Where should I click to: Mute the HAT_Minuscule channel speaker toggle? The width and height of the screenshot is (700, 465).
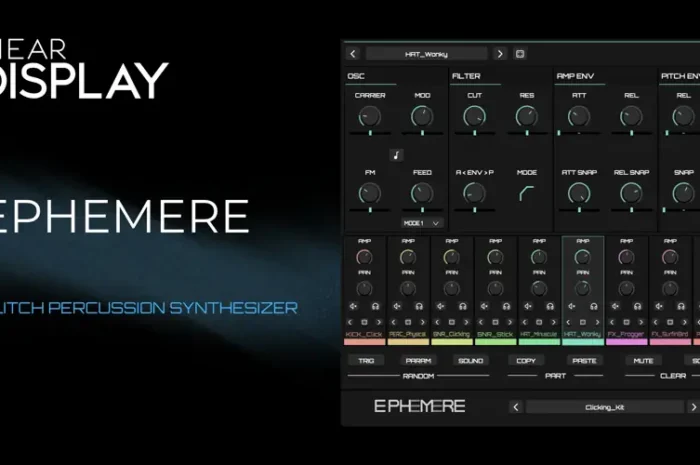tap(528, 306)
